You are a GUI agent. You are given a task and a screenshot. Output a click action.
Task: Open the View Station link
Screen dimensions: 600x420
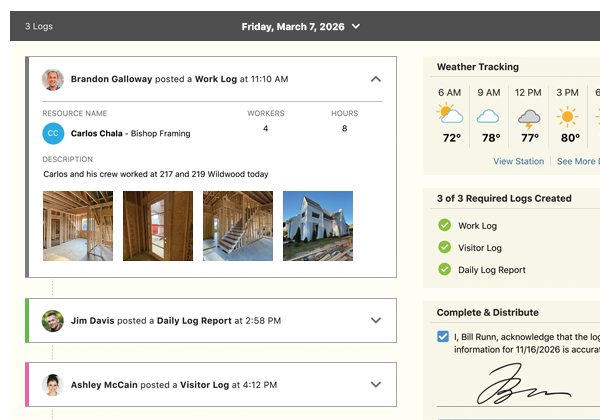point(518,161)
